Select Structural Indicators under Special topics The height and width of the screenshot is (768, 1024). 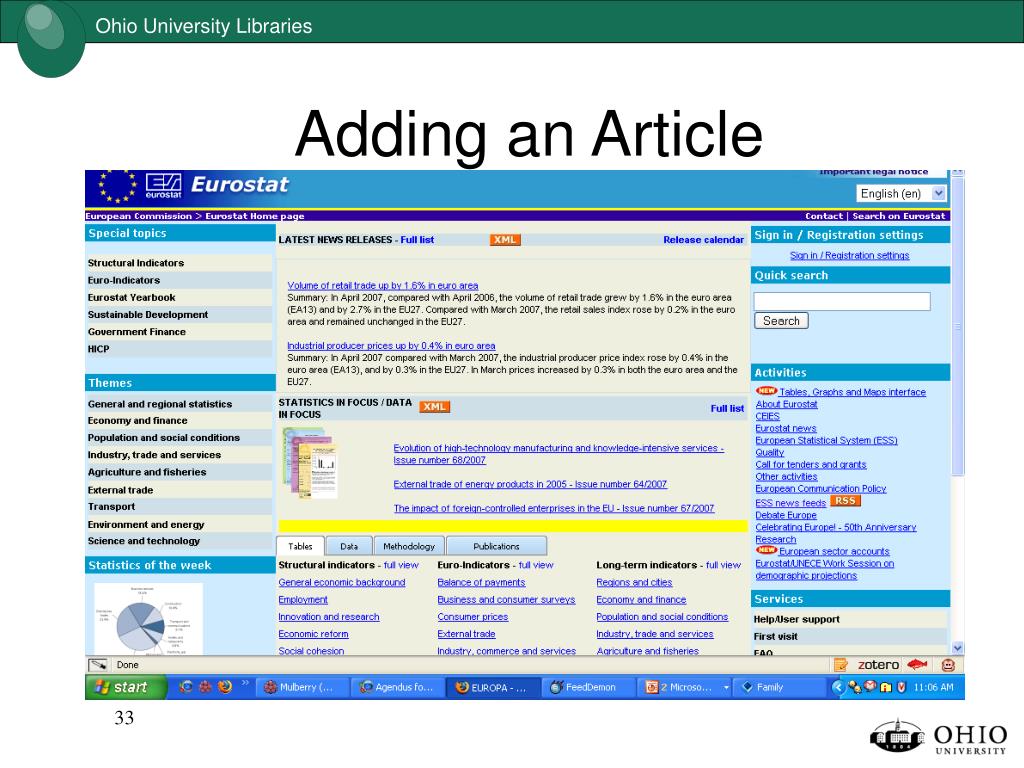(136, 263)
